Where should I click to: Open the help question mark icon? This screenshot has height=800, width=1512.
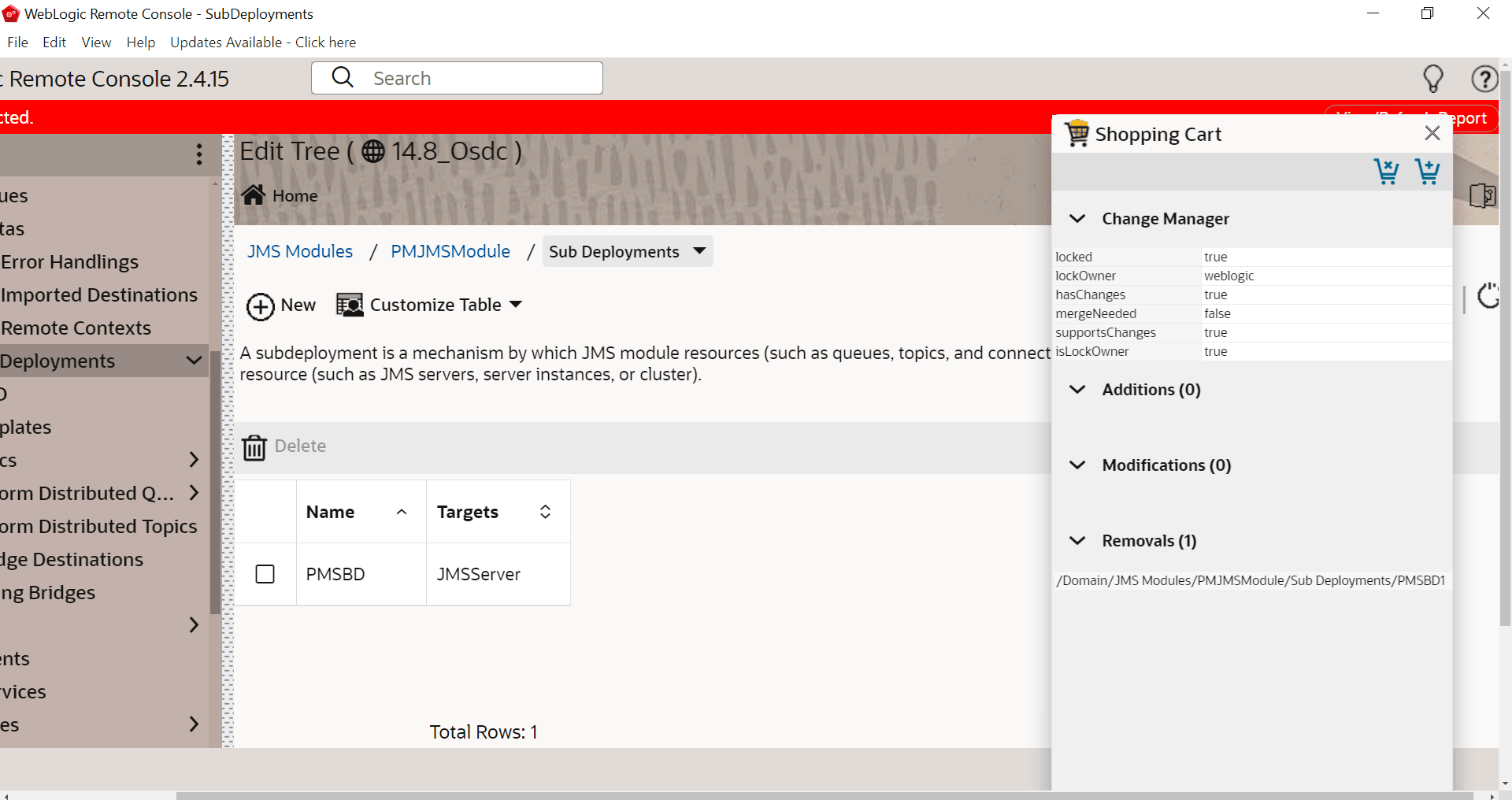point(1484,79)
